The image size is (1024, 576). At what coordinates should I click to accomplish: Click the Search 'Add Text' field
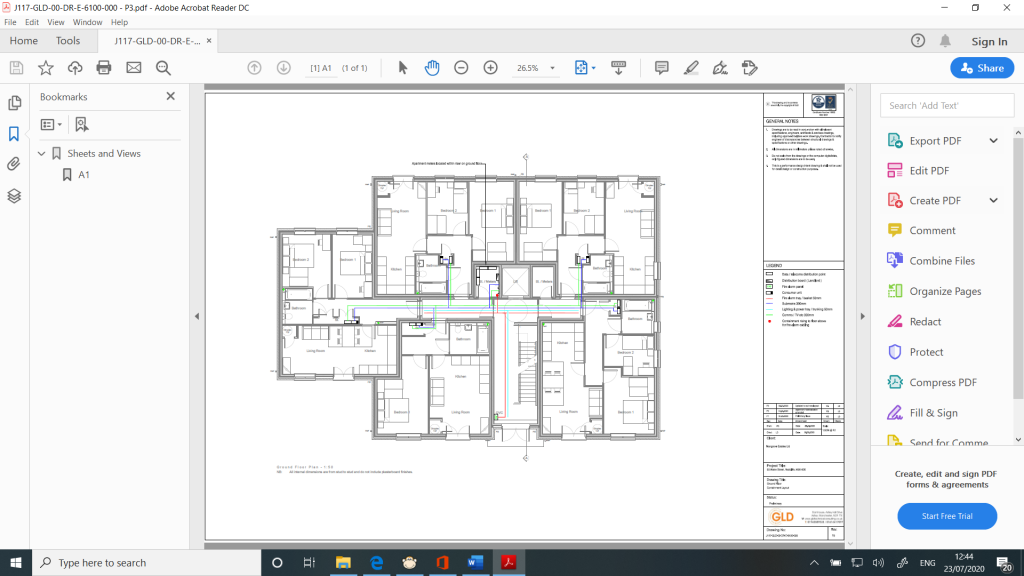click(x=947, y=105)
